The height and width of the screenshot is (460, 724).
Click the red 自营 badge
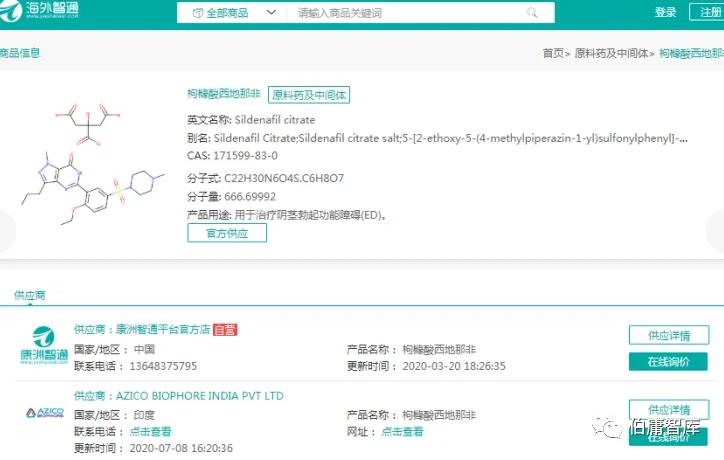225,330
